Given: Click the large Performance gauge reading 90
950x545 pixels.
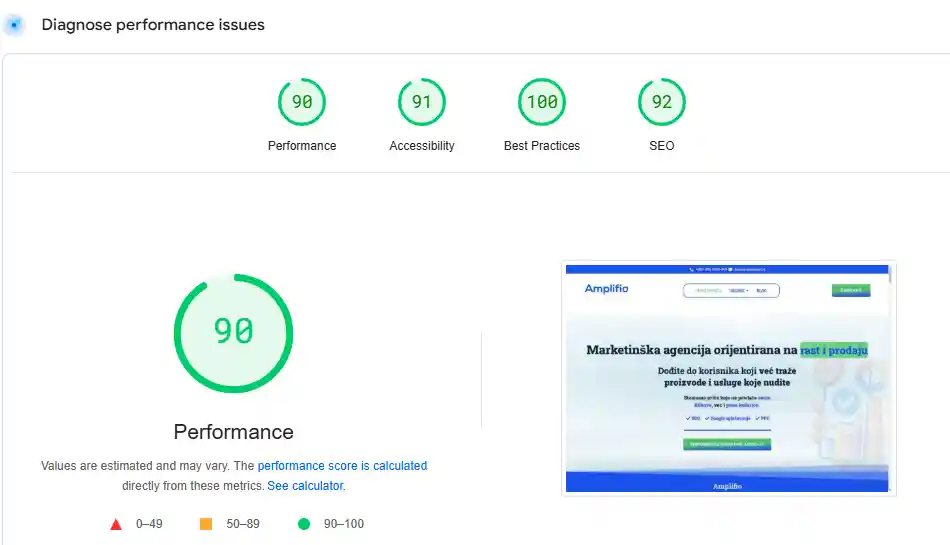Looking at the screenshot, I should [233, 332].
